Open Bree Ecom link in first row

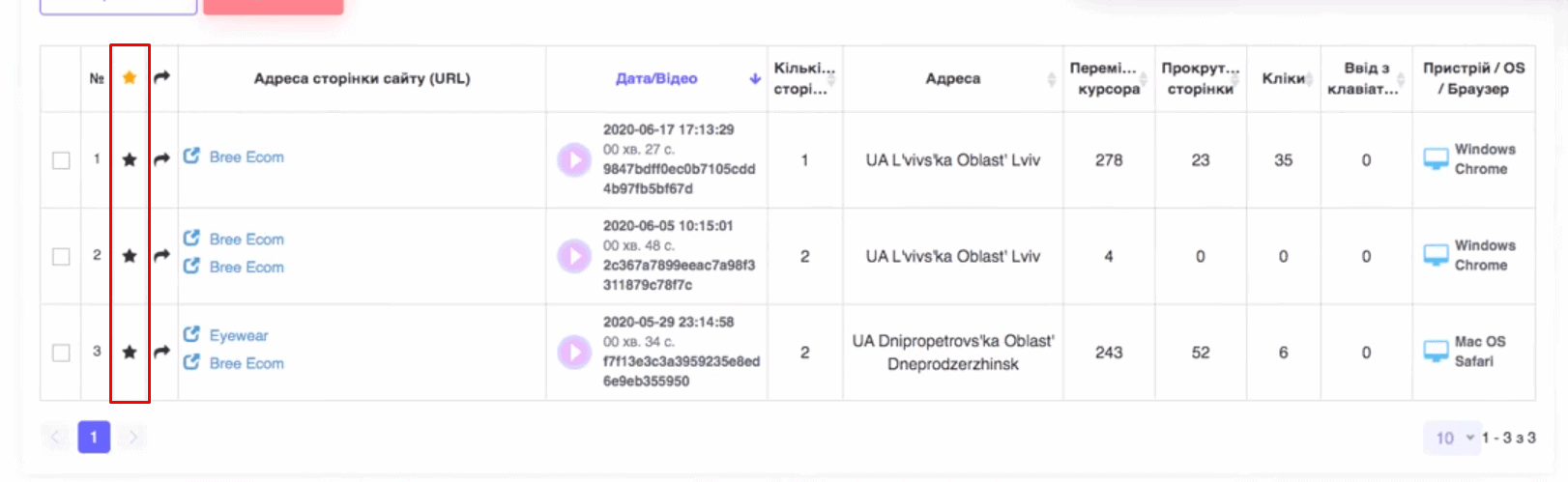tap(247, 156)
